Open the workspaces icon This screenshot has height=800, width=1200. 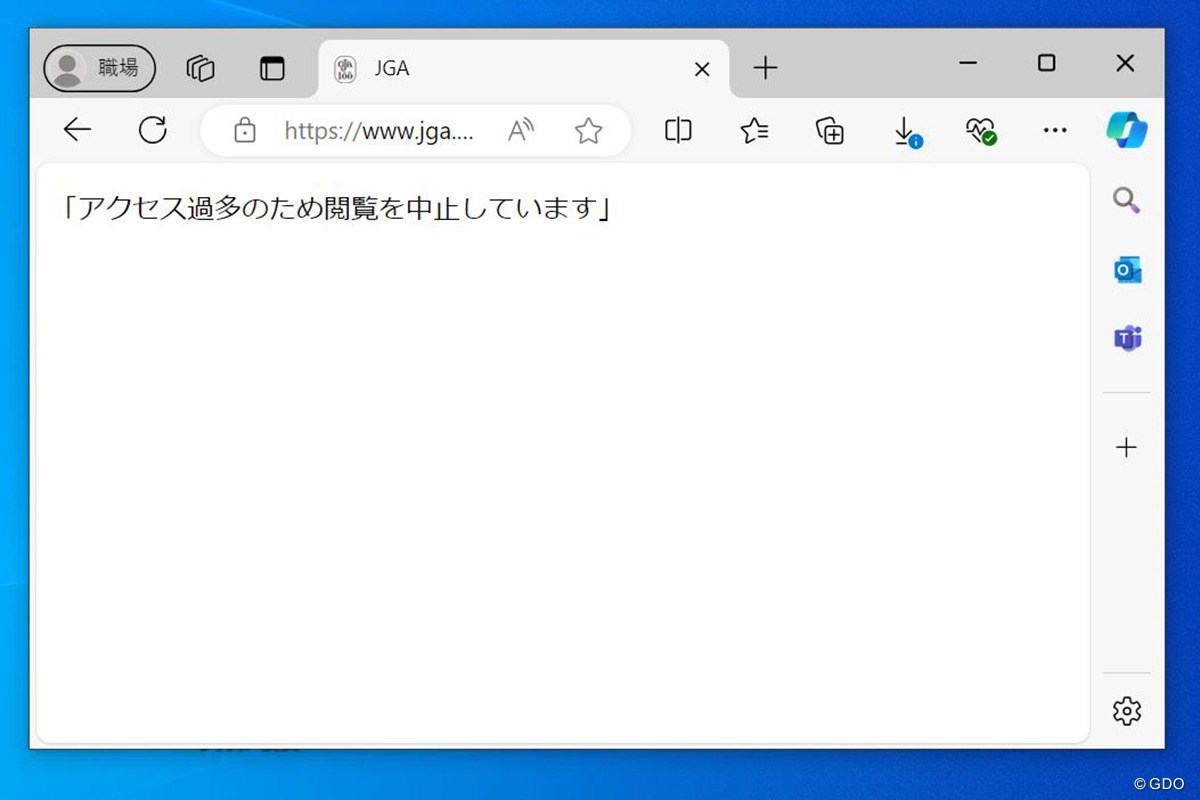click(x=201, y=68)
